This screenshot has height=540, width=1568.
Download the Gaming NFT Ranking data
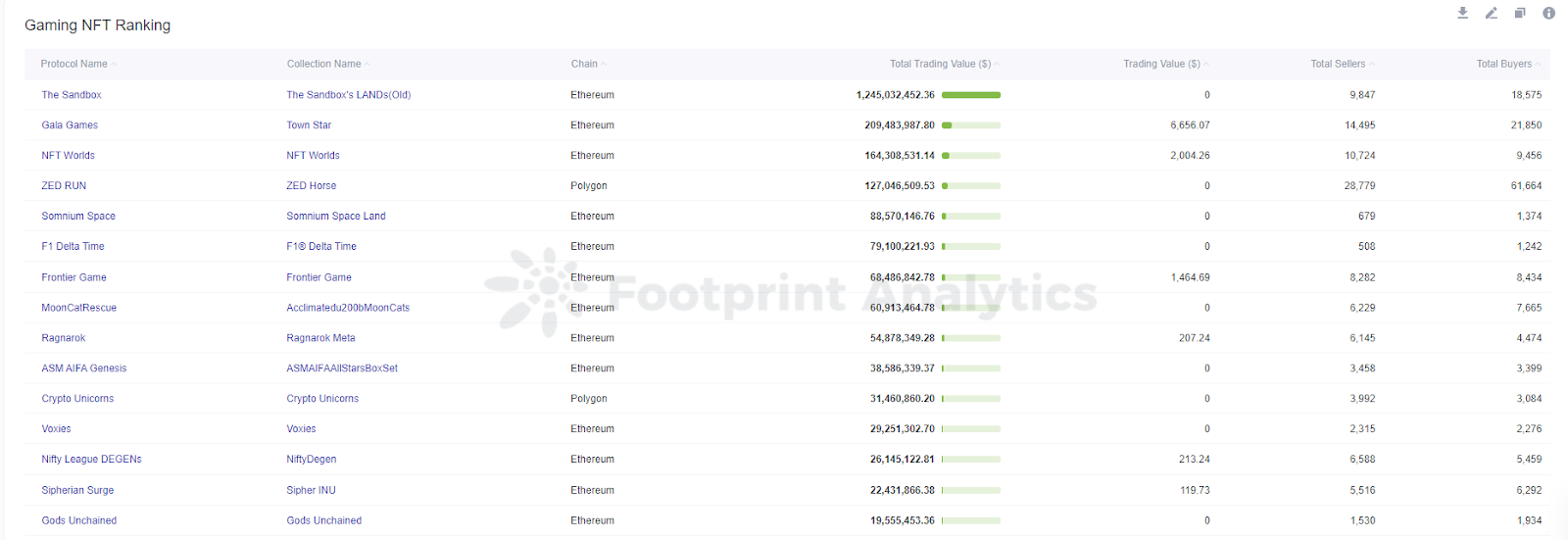pos(1462,13)
